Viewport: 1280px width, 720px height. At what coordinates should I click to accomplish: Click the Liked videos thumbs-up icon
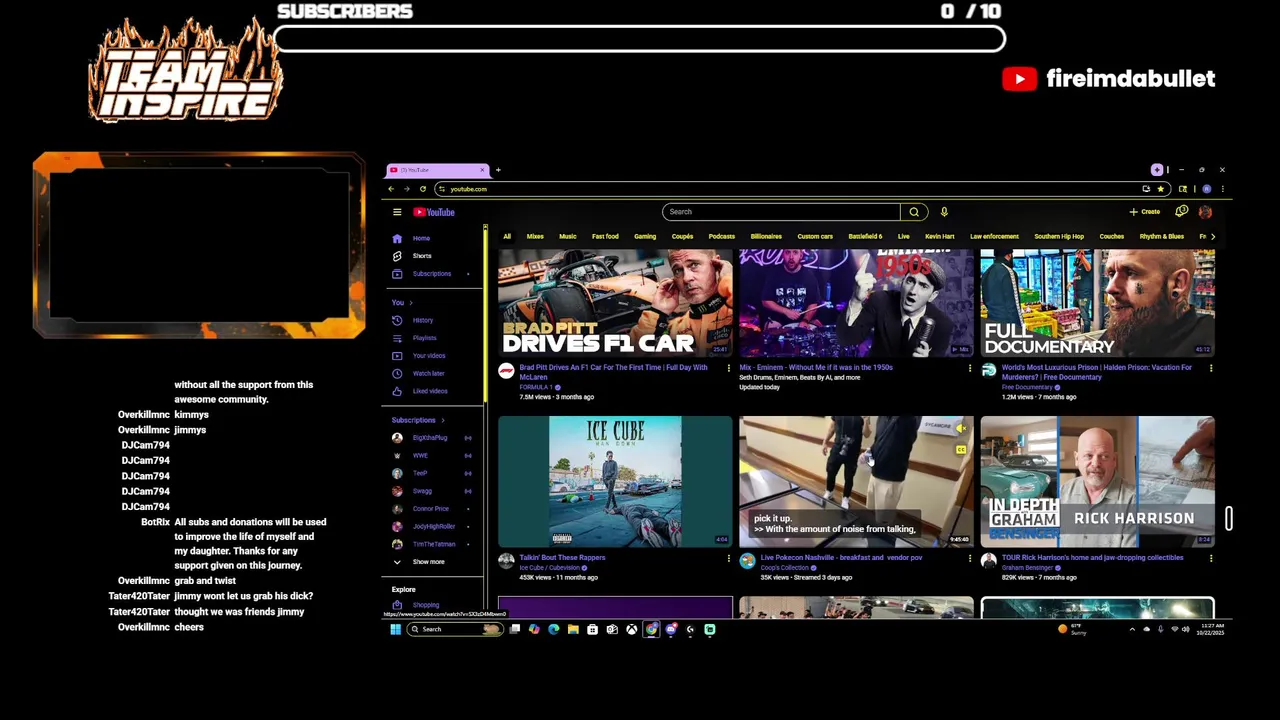(397, 391)
